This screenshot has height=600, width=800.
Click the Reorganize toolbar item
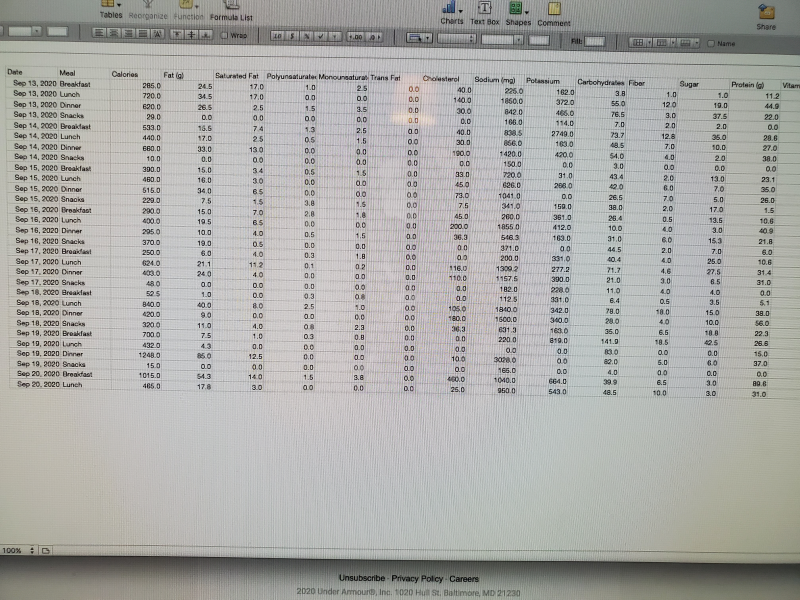pyautogui.click(x=148, y=17)
